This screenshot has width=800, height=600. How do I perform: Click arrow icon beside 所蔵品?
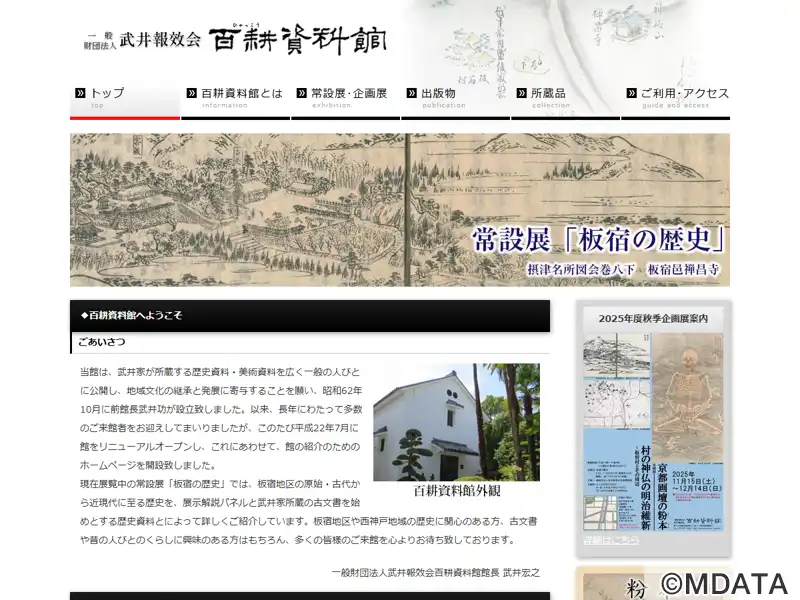click(521, 93)
